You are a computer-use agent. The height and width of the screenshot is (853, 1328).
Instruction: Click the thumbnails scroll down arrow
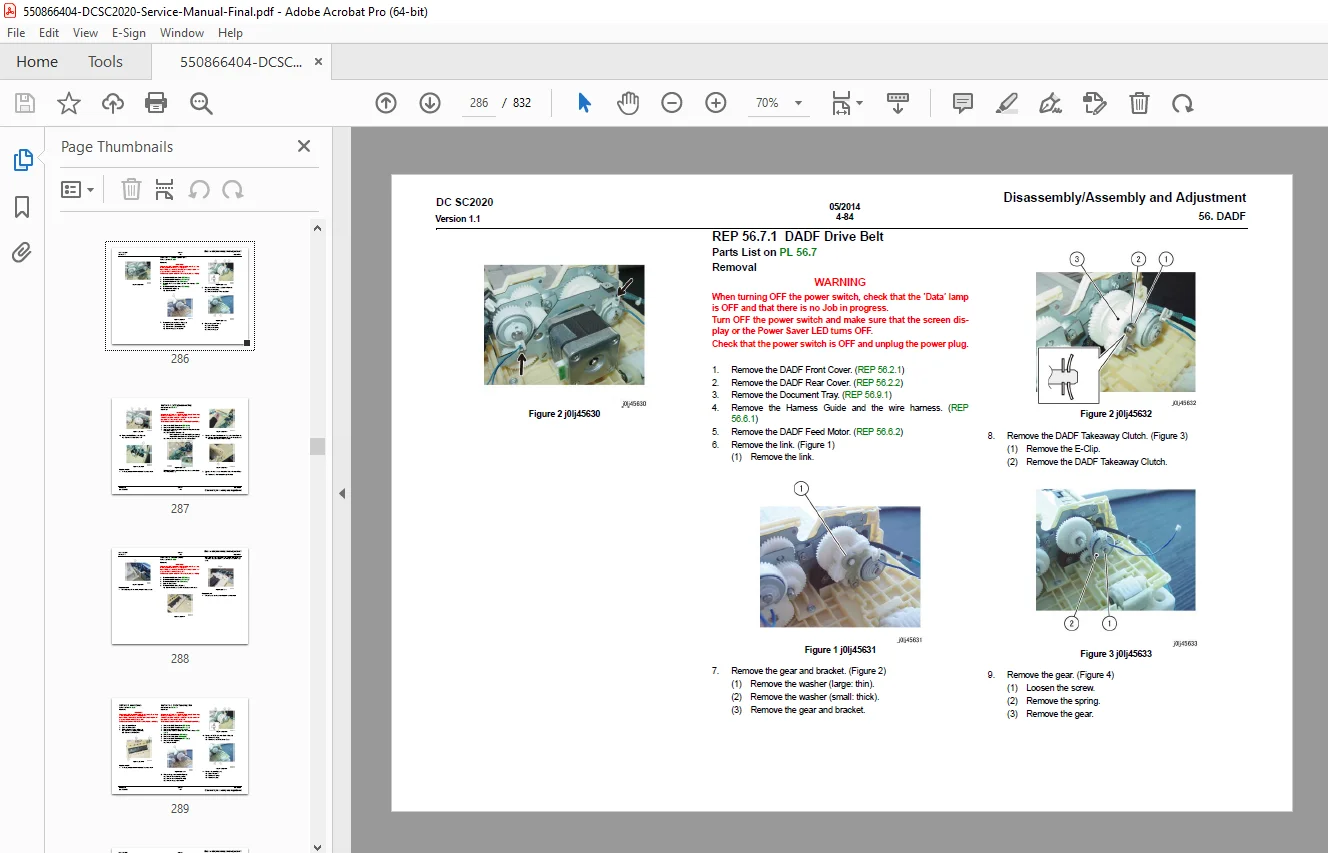pyautogui.click(x=318, y=846)
